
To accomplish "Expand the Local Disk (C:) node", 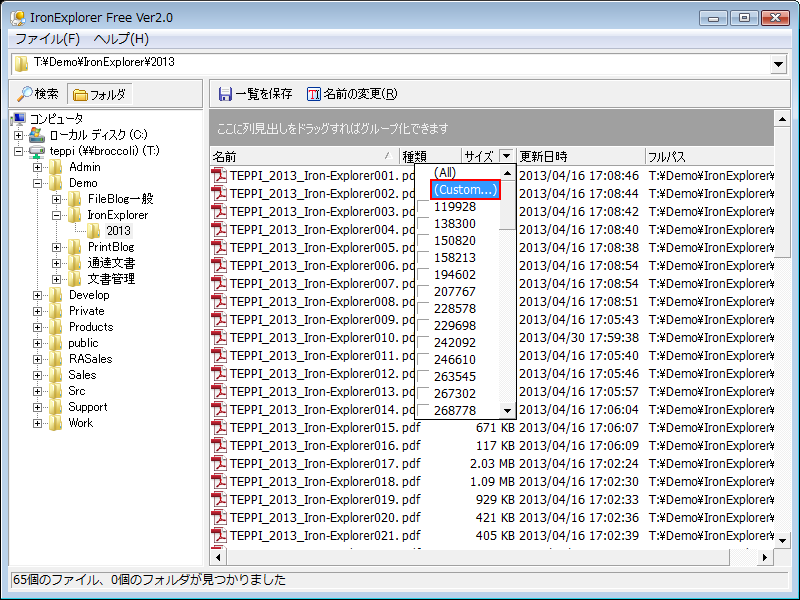I will pos(18,135).
